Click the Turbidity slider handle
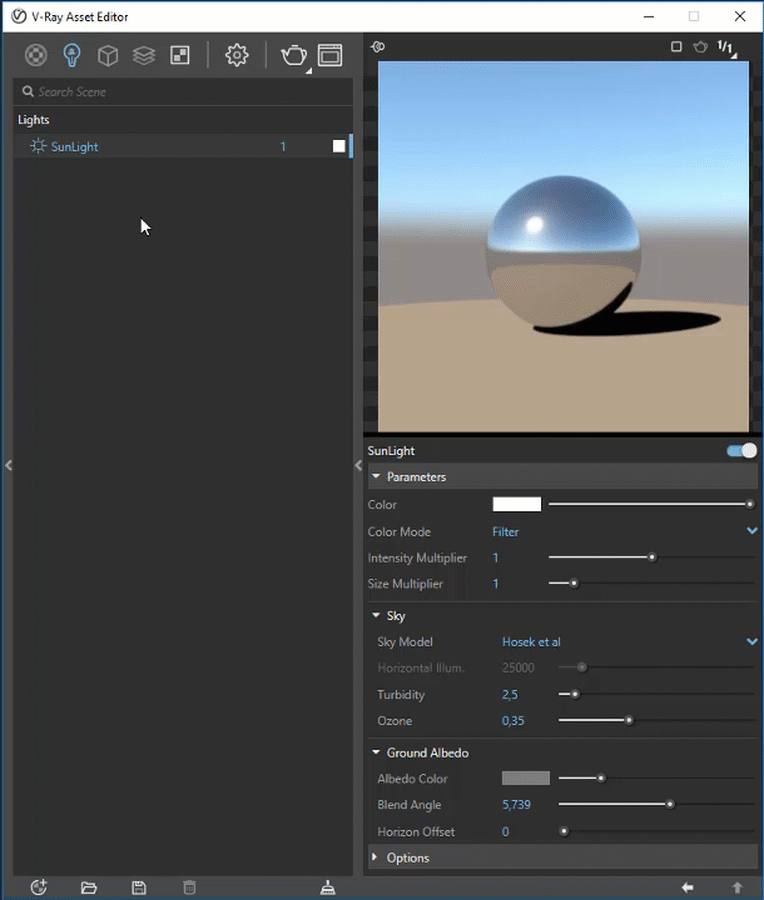The height and width of the screenshot is (900, 764). [575, 694]
